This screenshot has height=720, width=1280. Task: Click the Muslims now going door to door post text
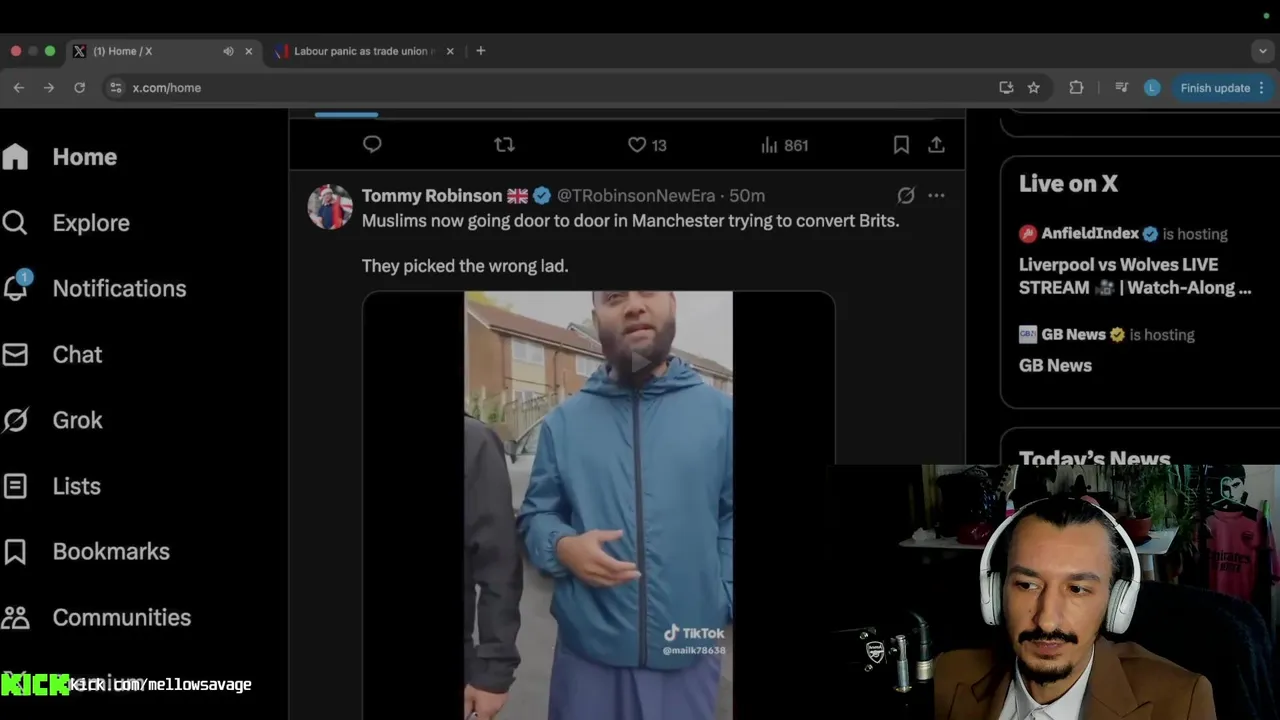630,220
